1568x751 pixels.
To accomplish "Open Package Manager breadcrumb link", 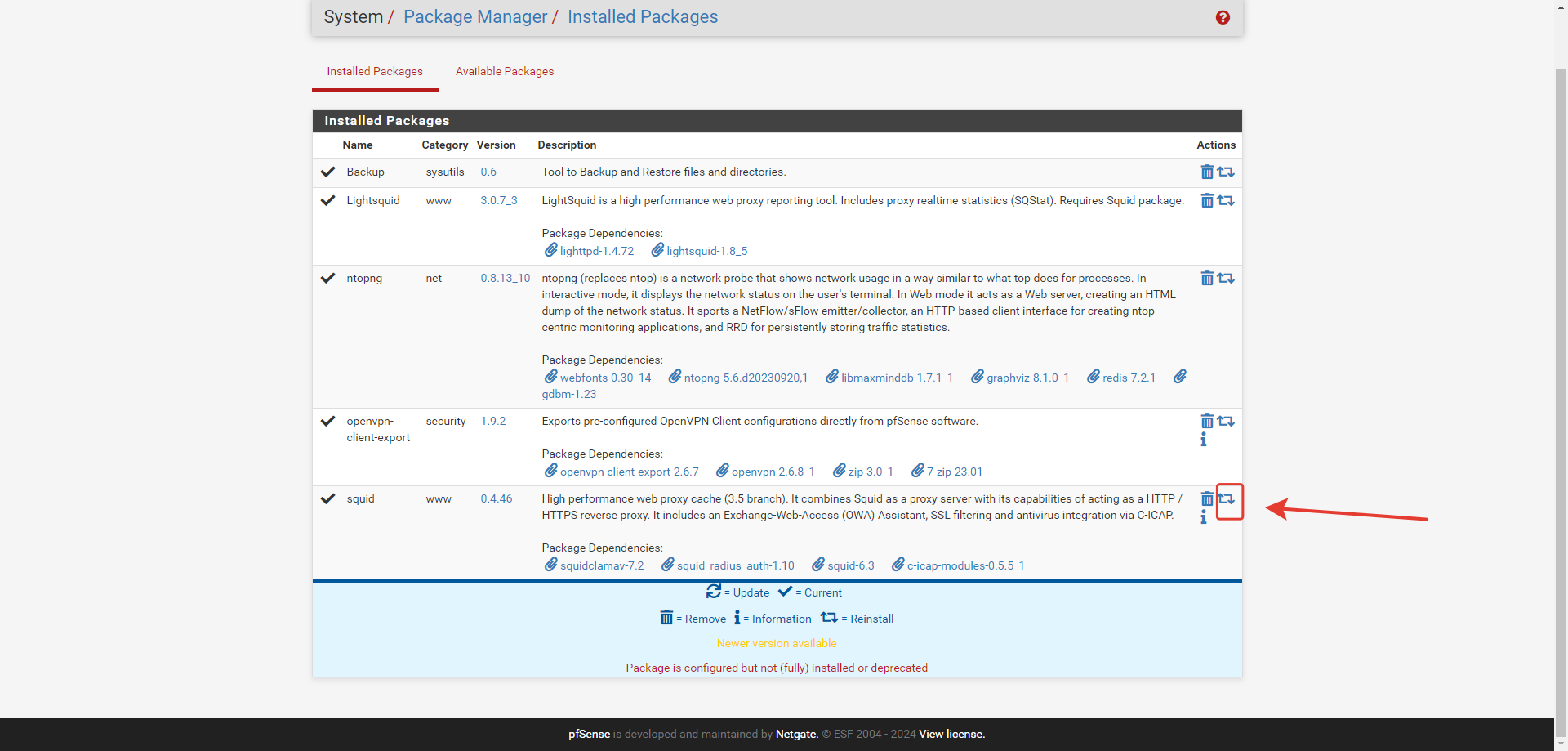I will pyautogui.click(x=475, y=17).
